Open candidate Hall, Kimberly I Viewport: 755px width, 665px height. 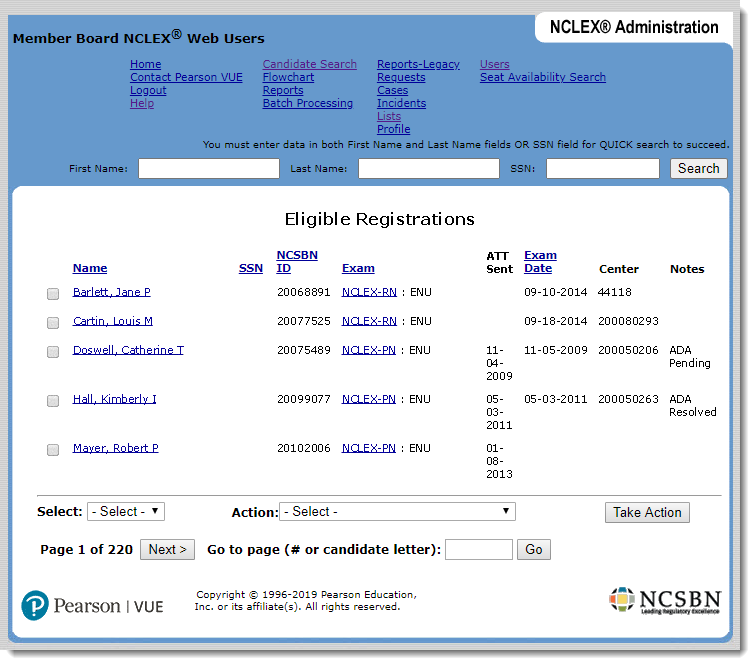114,399
